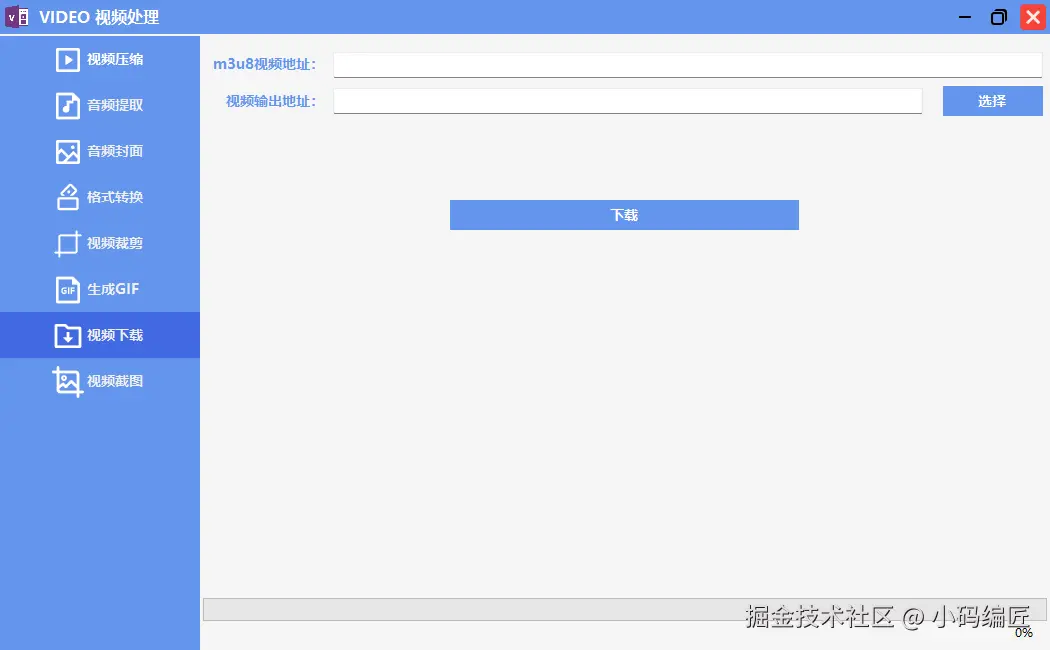Click 选择 to choose output folder

pos(992,101)
